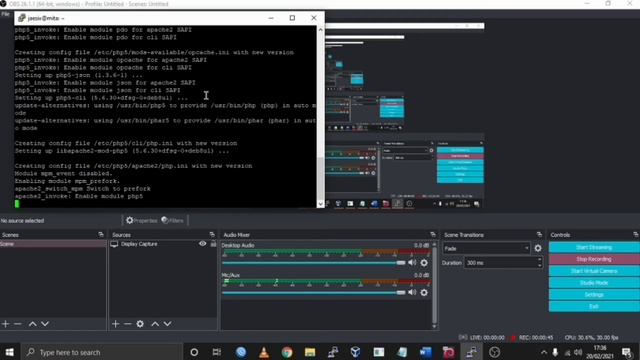Open VirtualBox from taskbar

pos(356,352)
